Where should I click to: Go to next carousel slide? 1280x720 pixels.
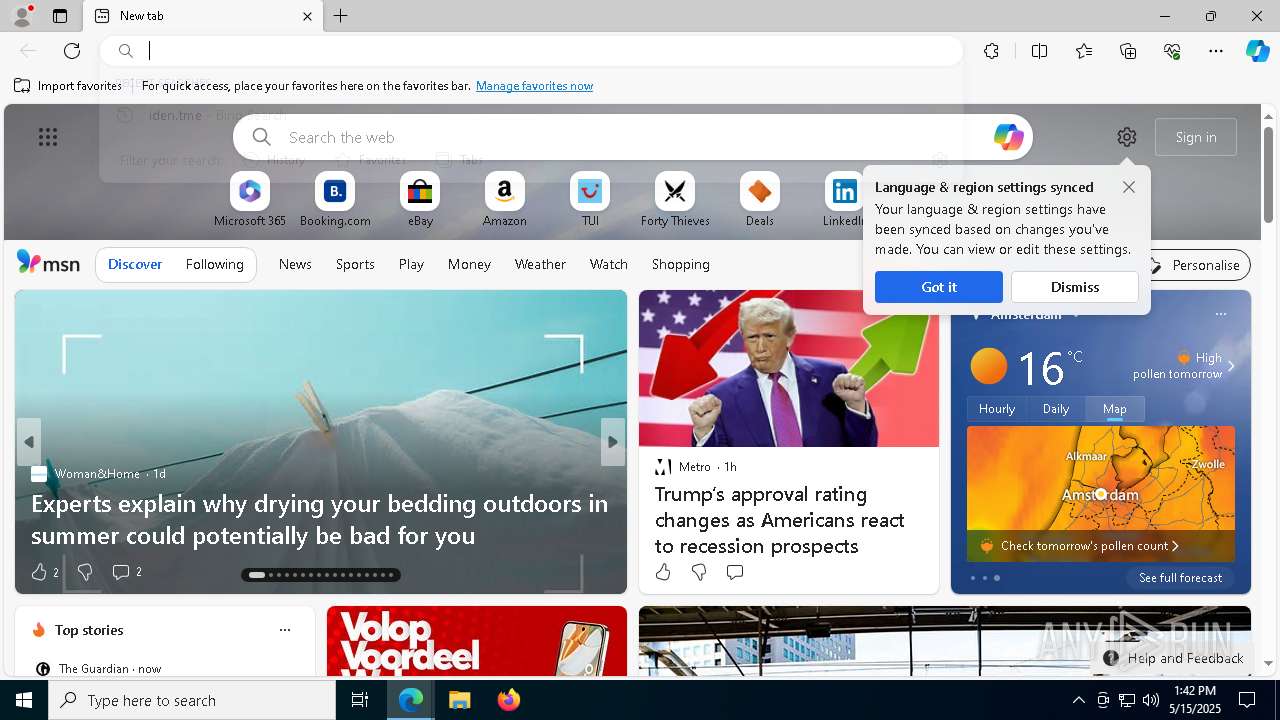[x=613, y=442]
